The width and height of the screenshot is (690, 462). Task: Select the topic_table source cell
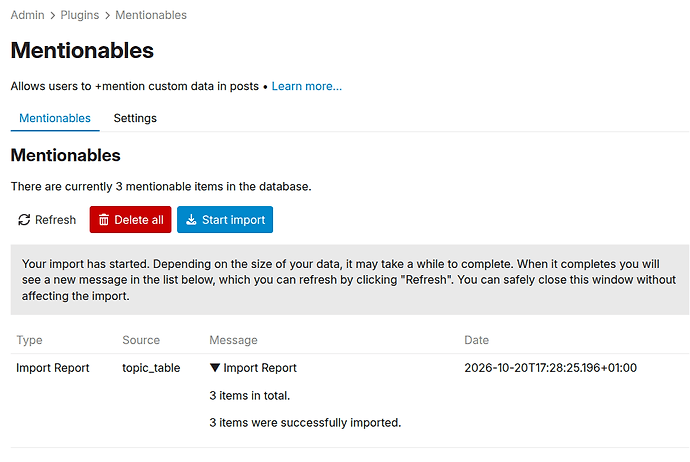tap(151, 368)
